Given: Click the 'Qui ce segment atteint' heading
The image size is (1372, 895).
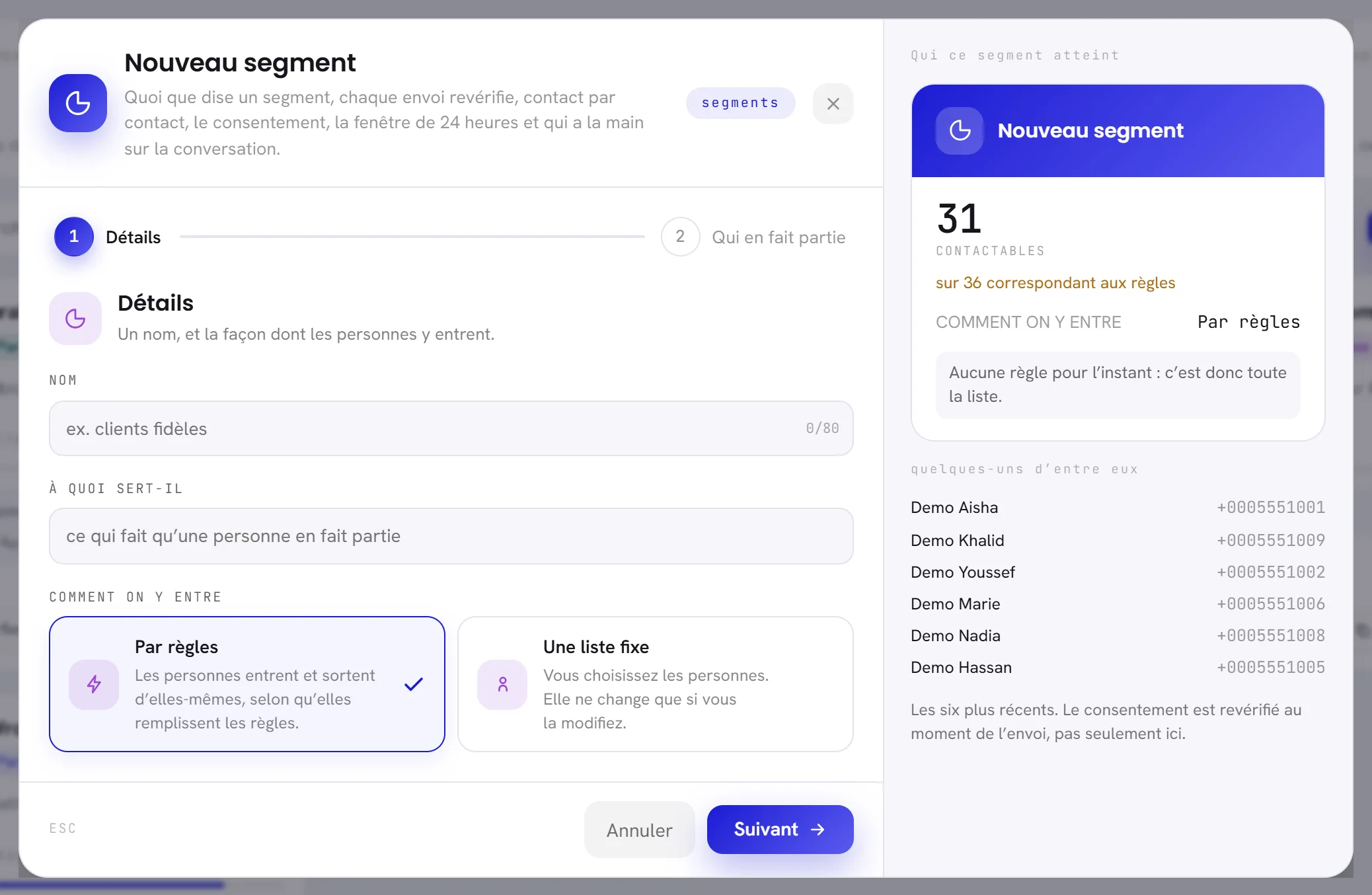Looking at the screenshot, I should pyautogui.click(x=1014, y=56).
